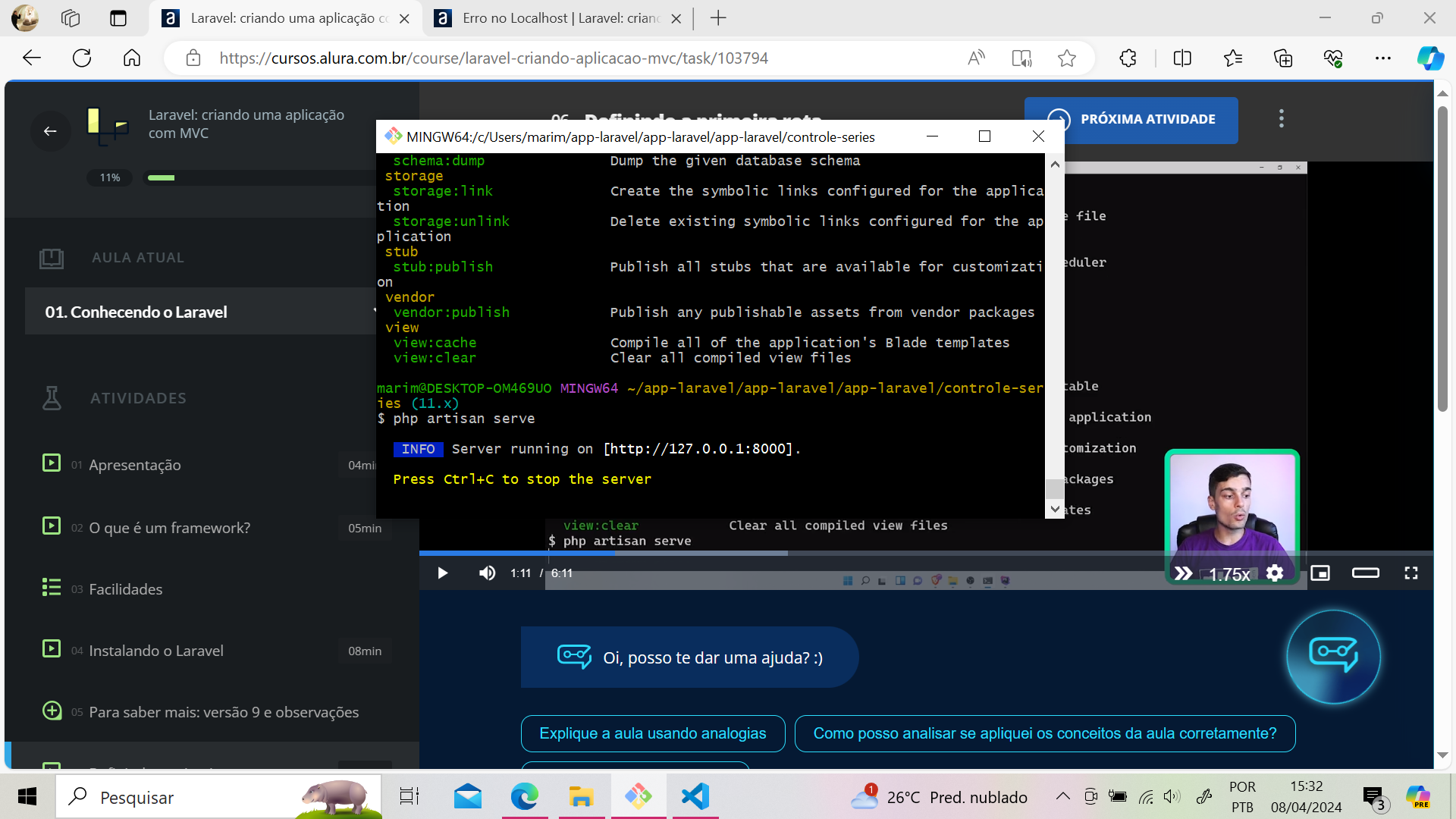Open the browser home page icon

(132, 58)
